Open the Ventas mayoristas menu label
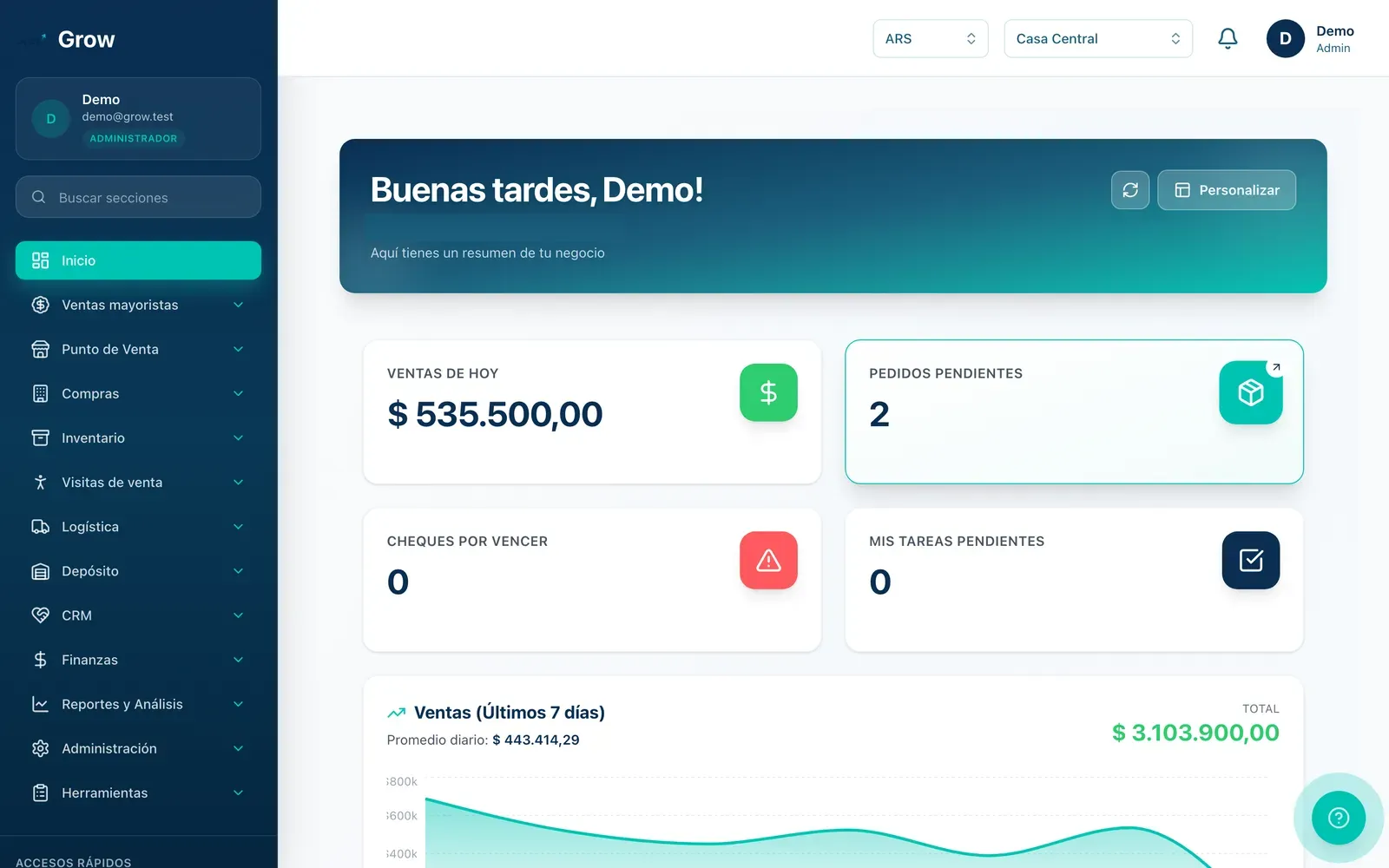Screen dimensions: 1389x868 120,305
